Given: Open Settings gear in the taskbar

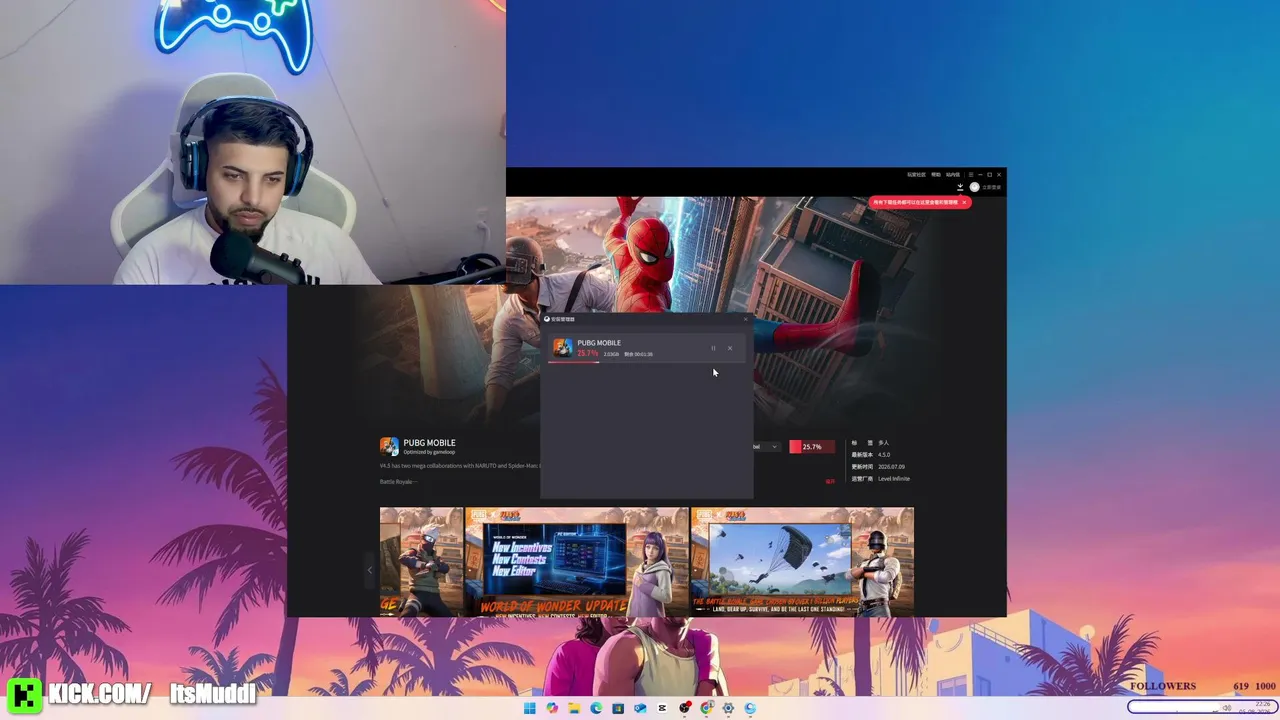Looking at the screenshot, I should click(x=728, y=708).
